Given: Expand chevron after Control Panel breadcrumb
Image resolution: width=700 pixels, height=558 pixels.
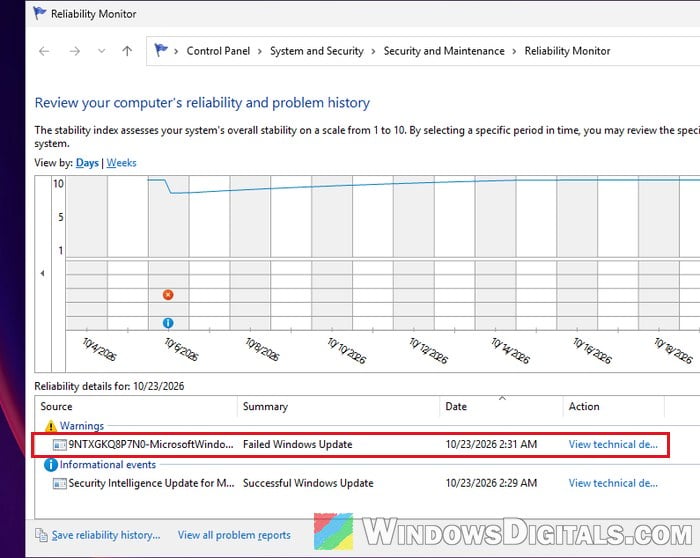Looking at the screenshot, I should [x=260, y=52].
